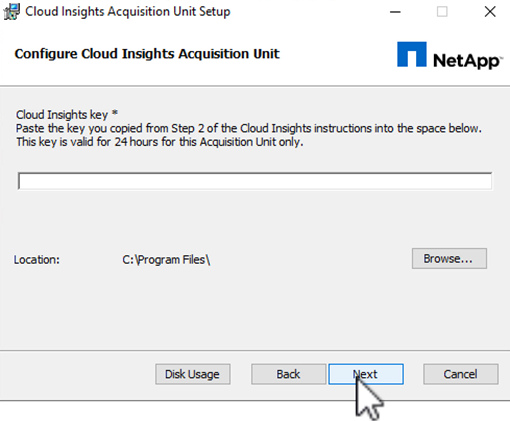
Task: Click the 'Paste the key you copied' instruction line
Action: click(x=249, y=128)
